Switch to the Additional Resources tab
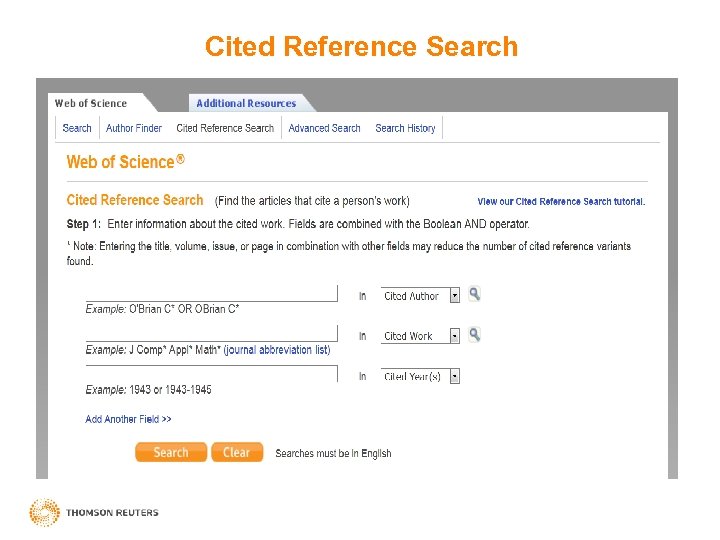 point(246,103)
